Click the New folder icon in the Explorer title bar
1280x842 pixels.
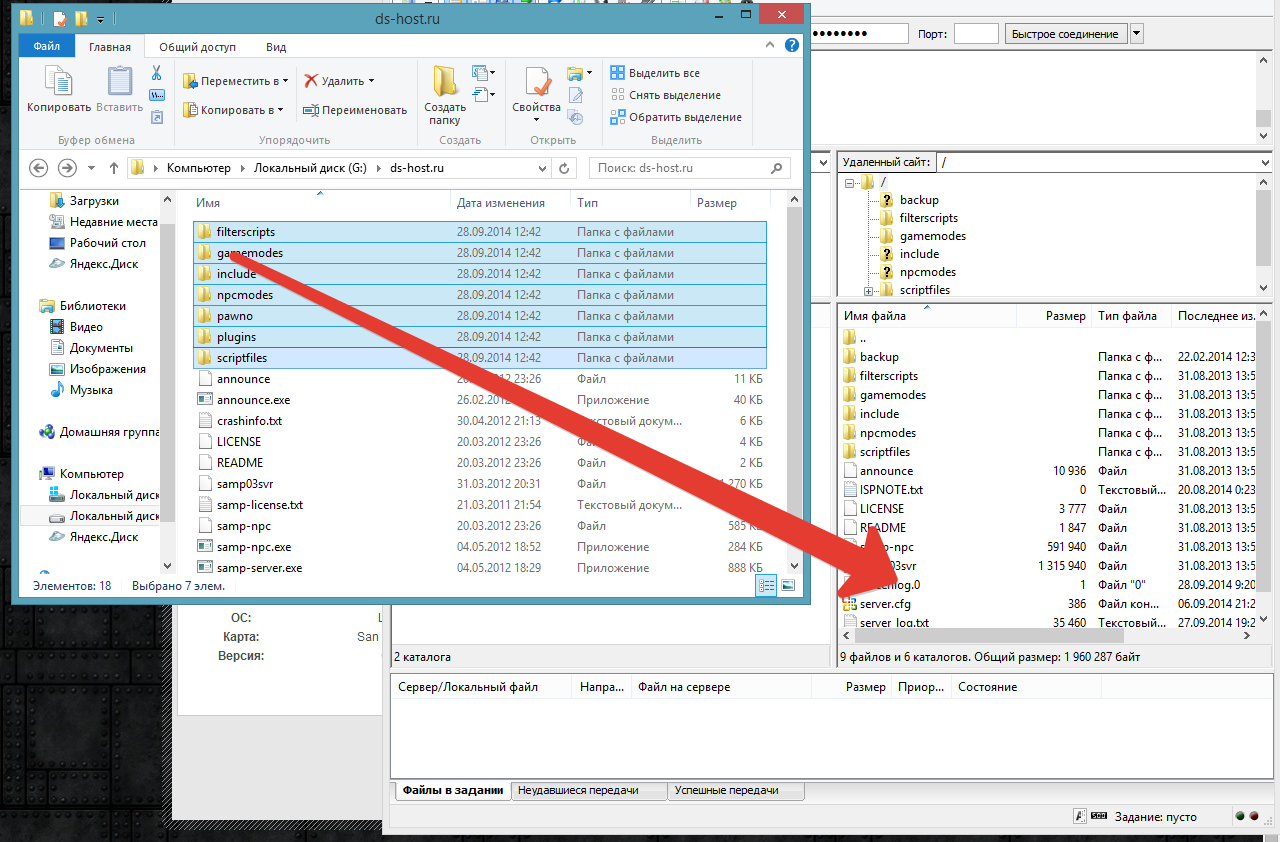pos(80,18)
